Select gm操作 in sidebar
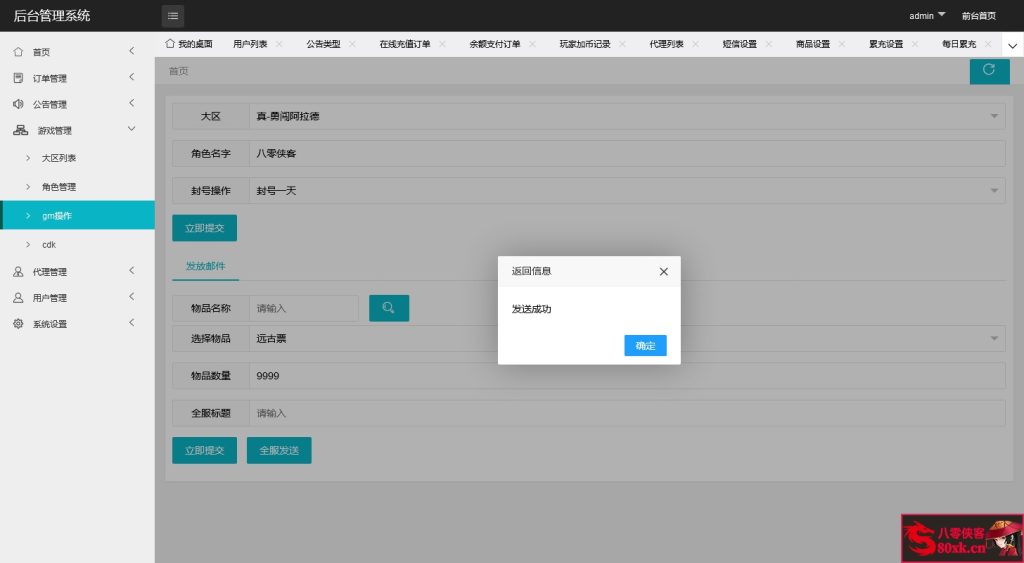Viewport: 1024px width, 563px height. [x=77, y=216]
